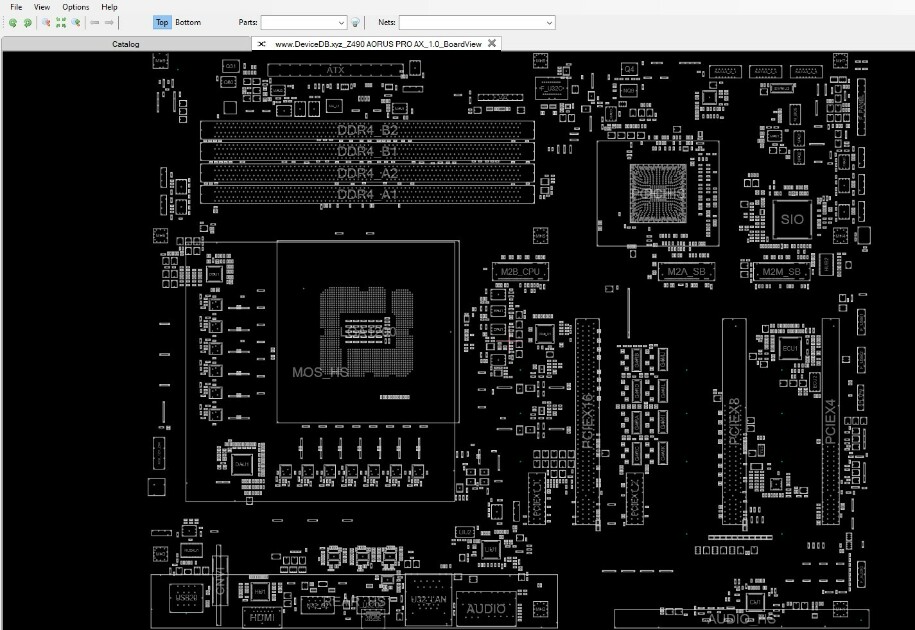Click the zoom to fit icon
The width and height of the screenshot is (915, 630).
coord(61,23)
